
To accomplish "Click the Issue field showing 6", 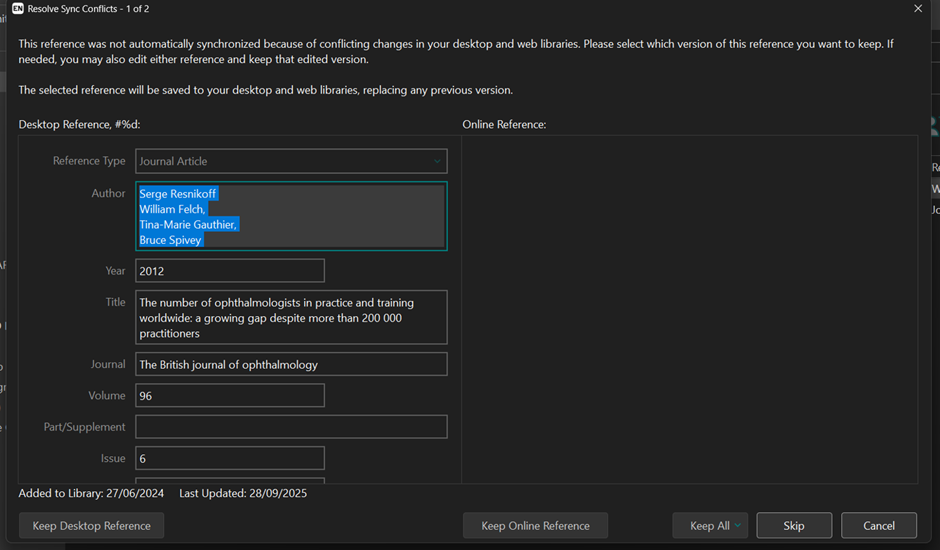I will (x=230, y=458).
